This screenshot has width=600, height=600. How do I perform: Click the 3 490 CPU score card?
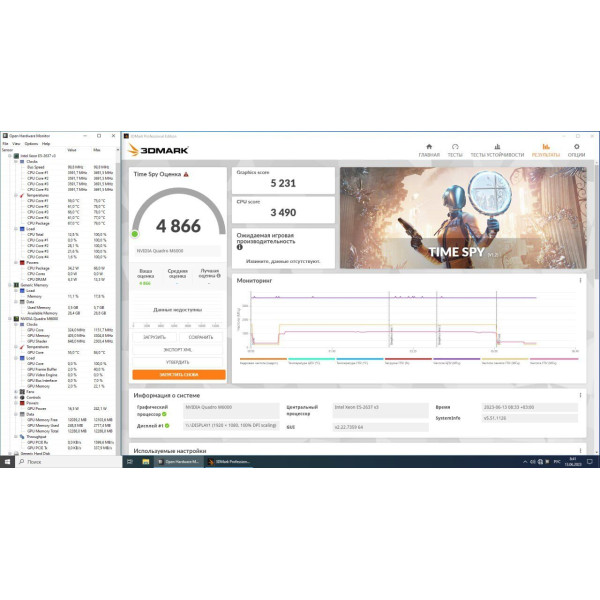point(283,210)
